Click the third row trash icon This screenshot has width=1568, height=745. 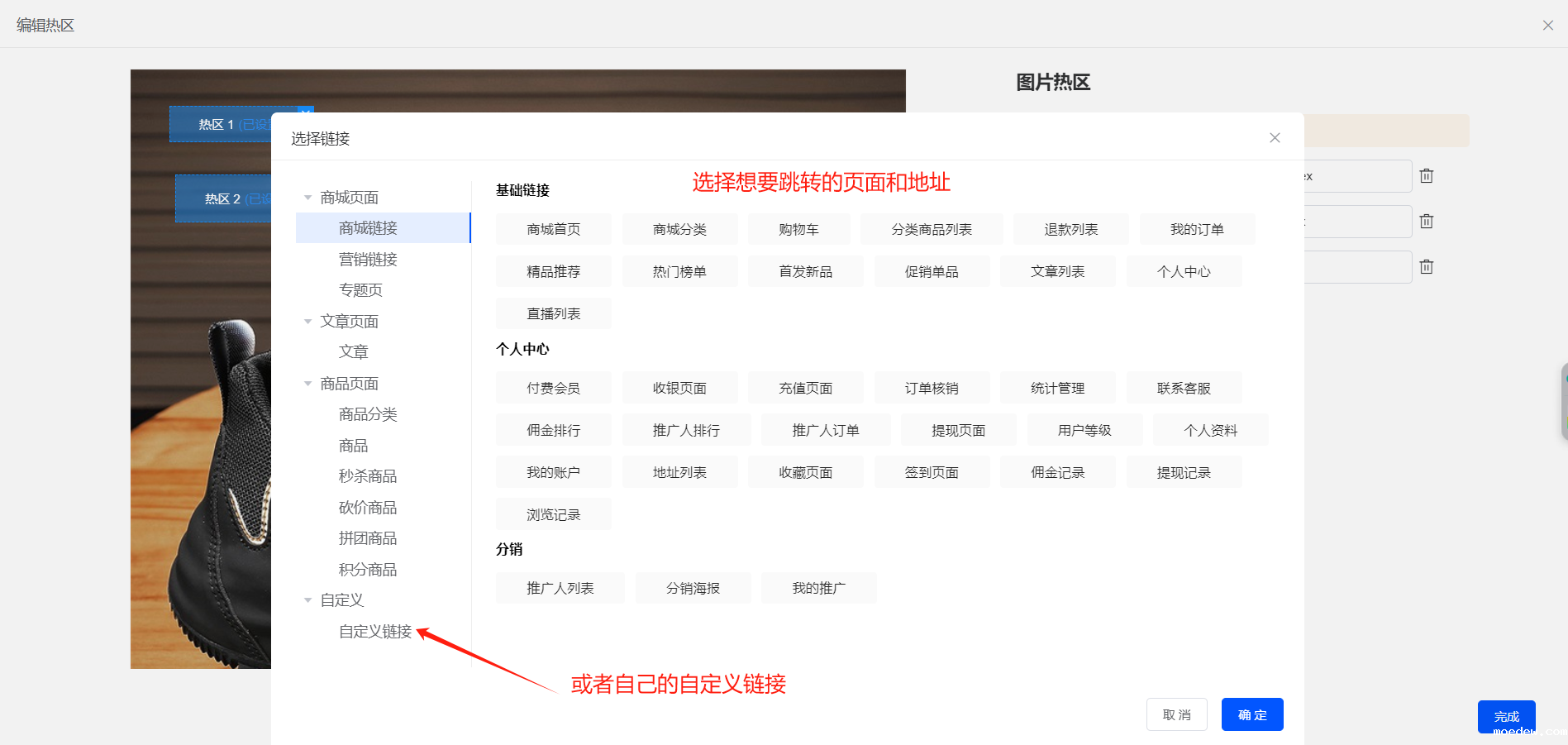(x=1426, y=267)
